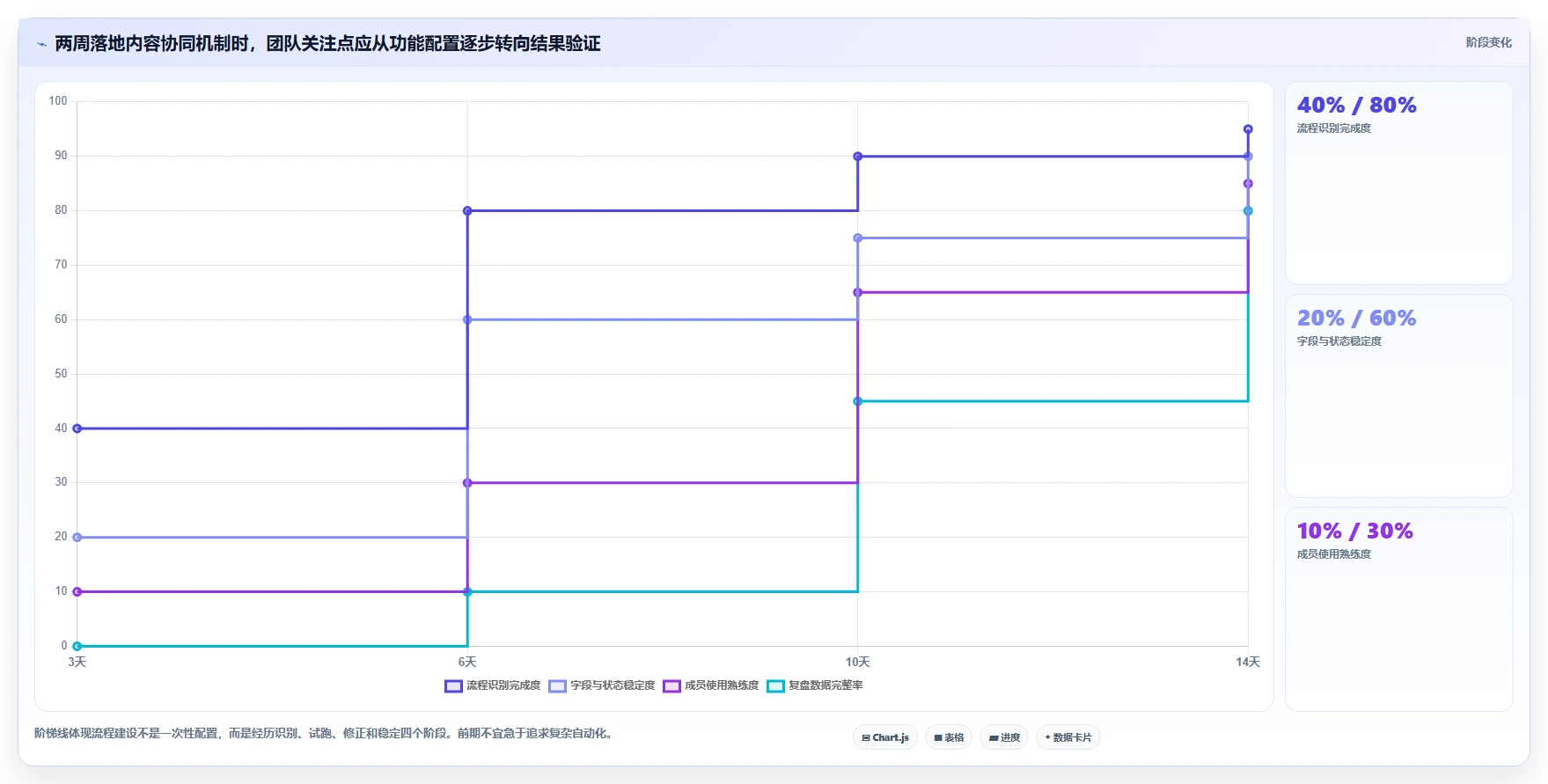Click the 阶段变化 tag in the header
The width and height of the screenshot is (1548, 784).
pos(1488,42)
